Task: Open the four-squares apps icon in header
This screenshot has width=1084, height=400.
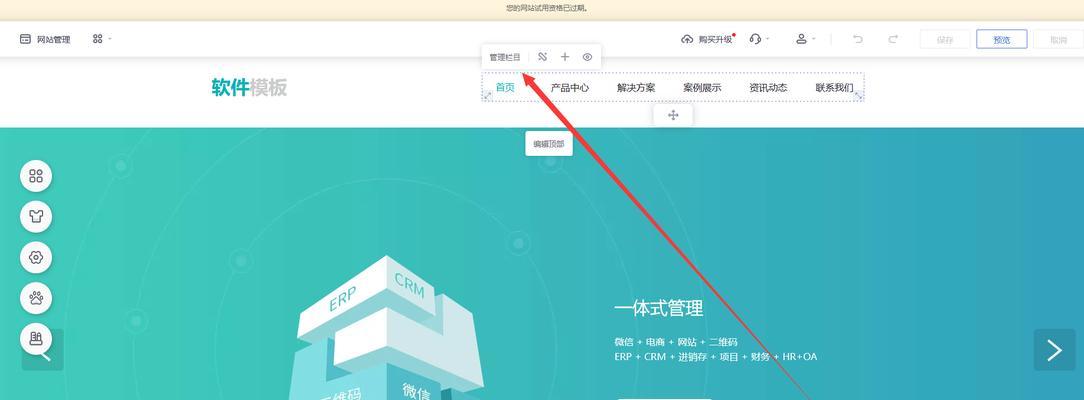Action: click(97, 39)
